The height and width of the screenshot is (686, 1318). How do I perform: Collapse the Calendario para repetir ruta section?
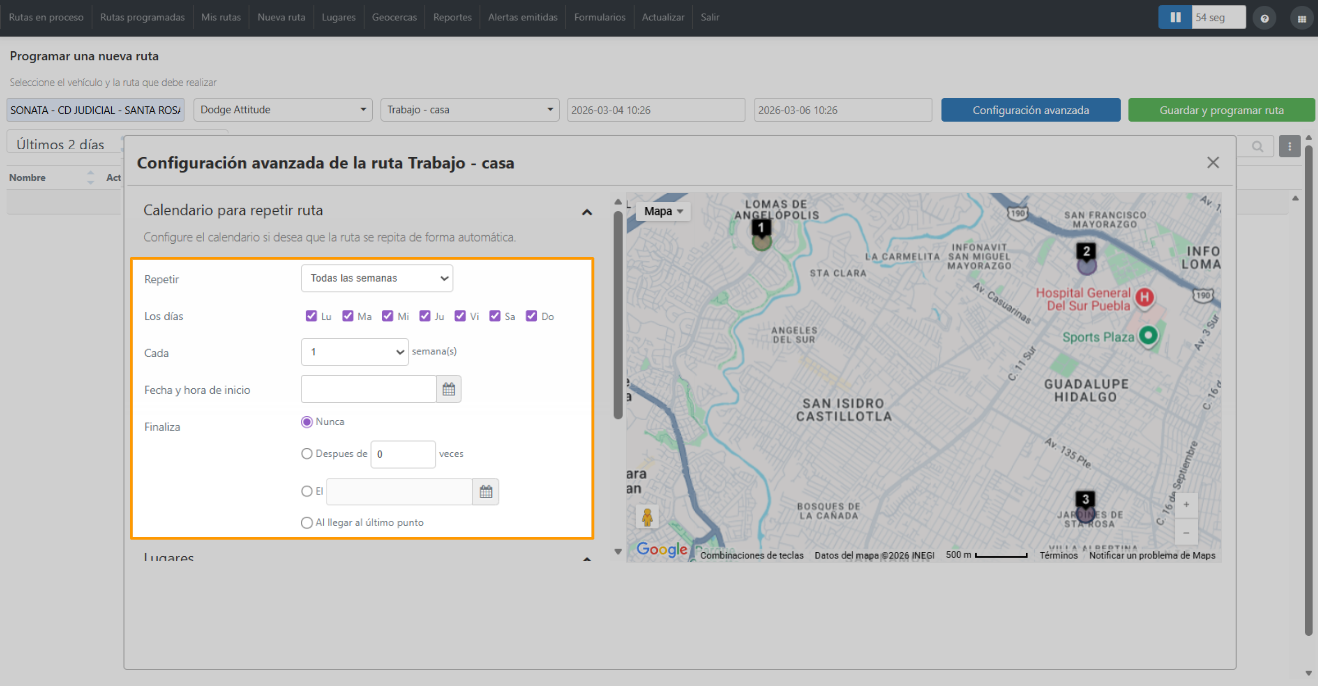pyautogui.click(x=587, y=212)
